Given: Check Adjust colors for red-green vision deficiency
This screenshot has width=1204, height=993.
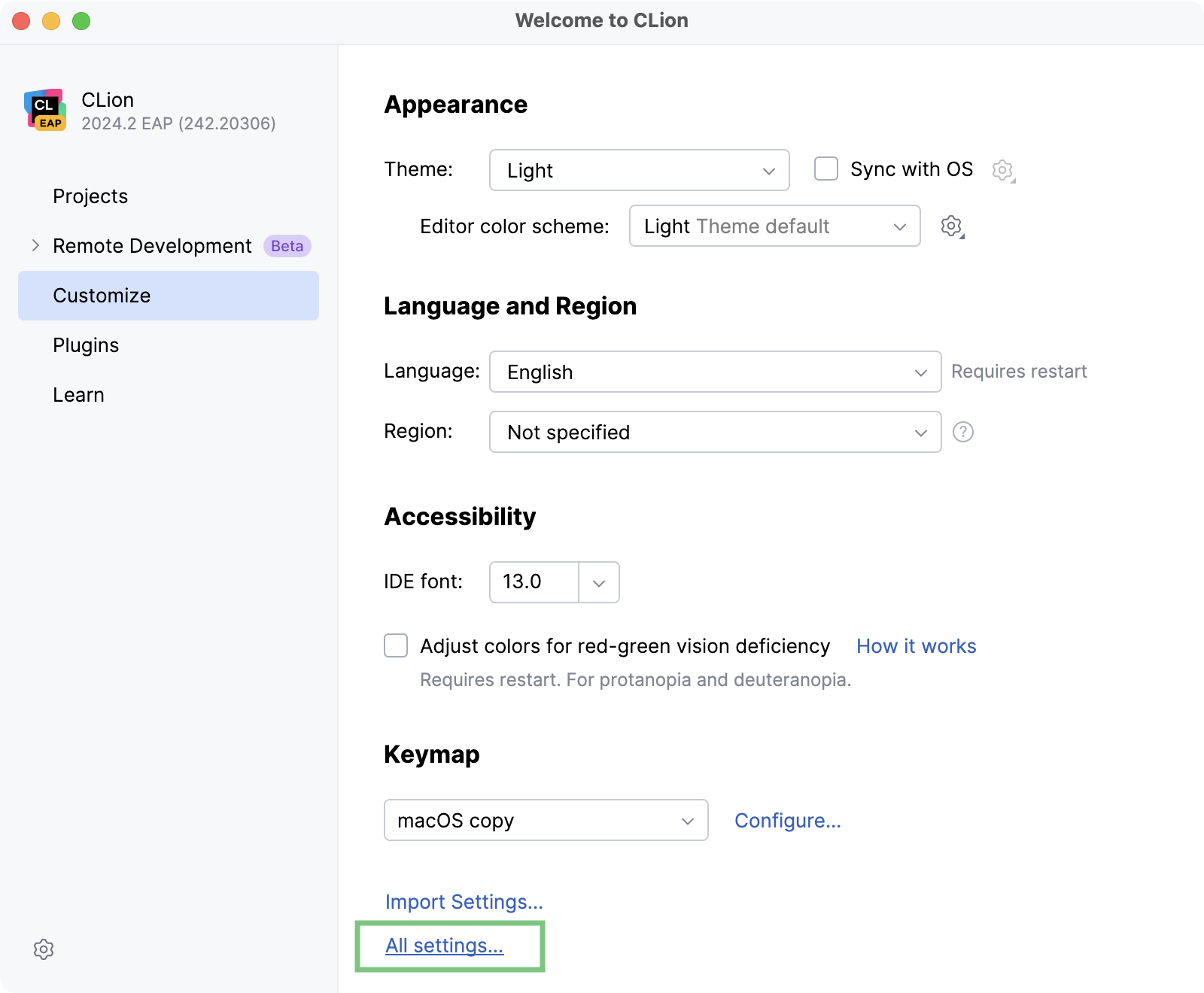Looking at the screenshot, I should 395,645.
